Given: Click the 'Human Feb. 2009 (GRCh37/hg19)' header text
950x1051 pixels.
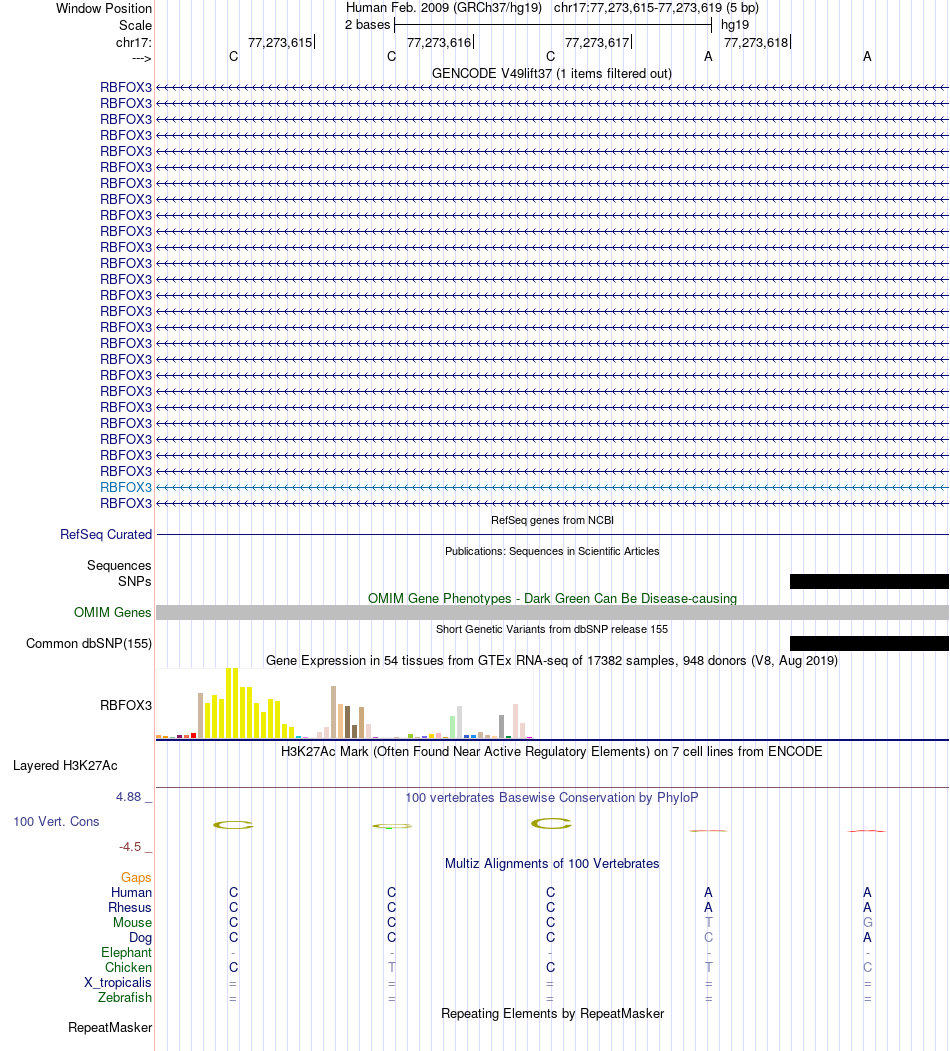Looking at the screenshot, I should click(444, 8).
